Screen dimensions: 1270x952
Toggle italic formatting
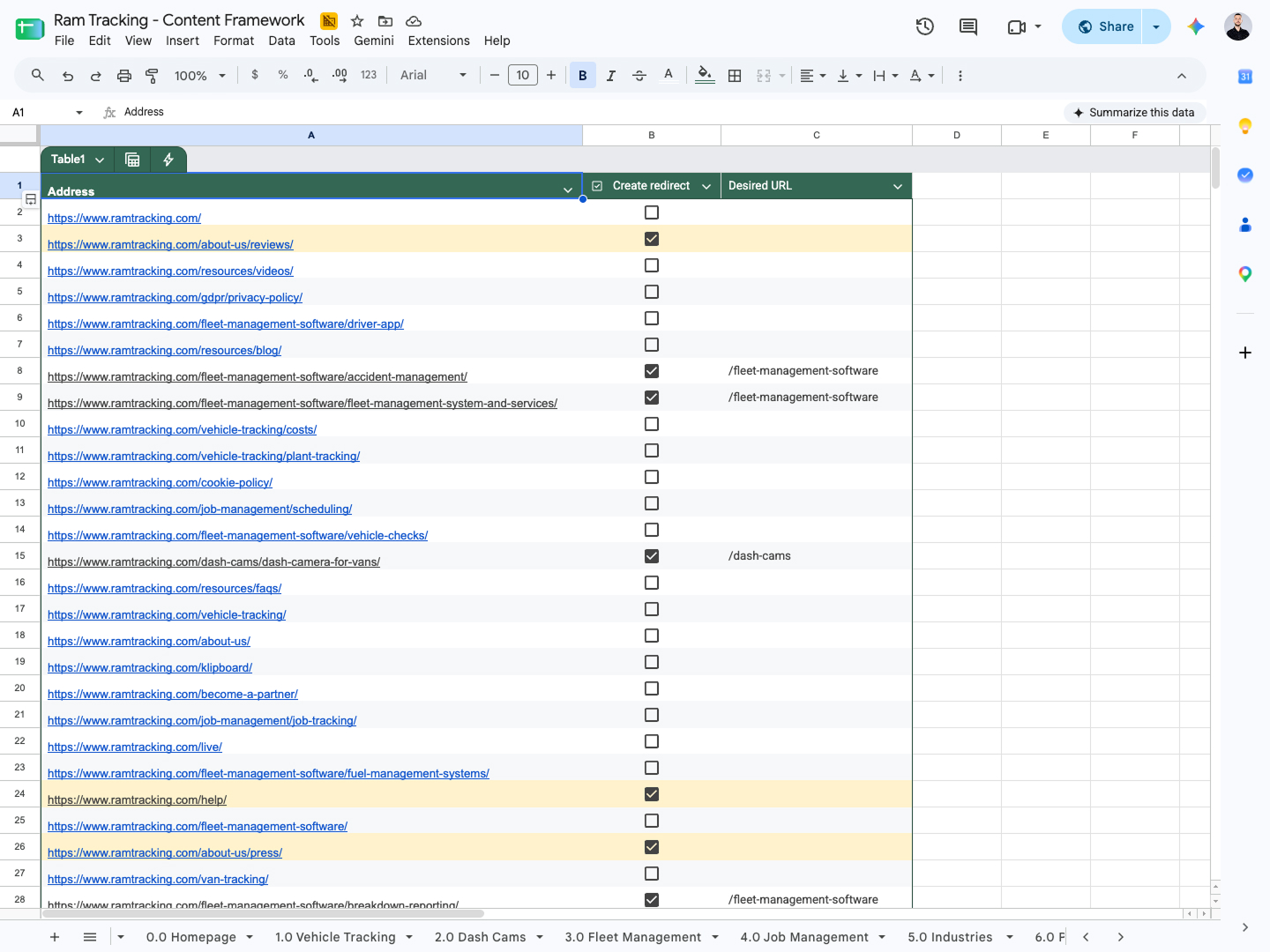coord(611,76)
